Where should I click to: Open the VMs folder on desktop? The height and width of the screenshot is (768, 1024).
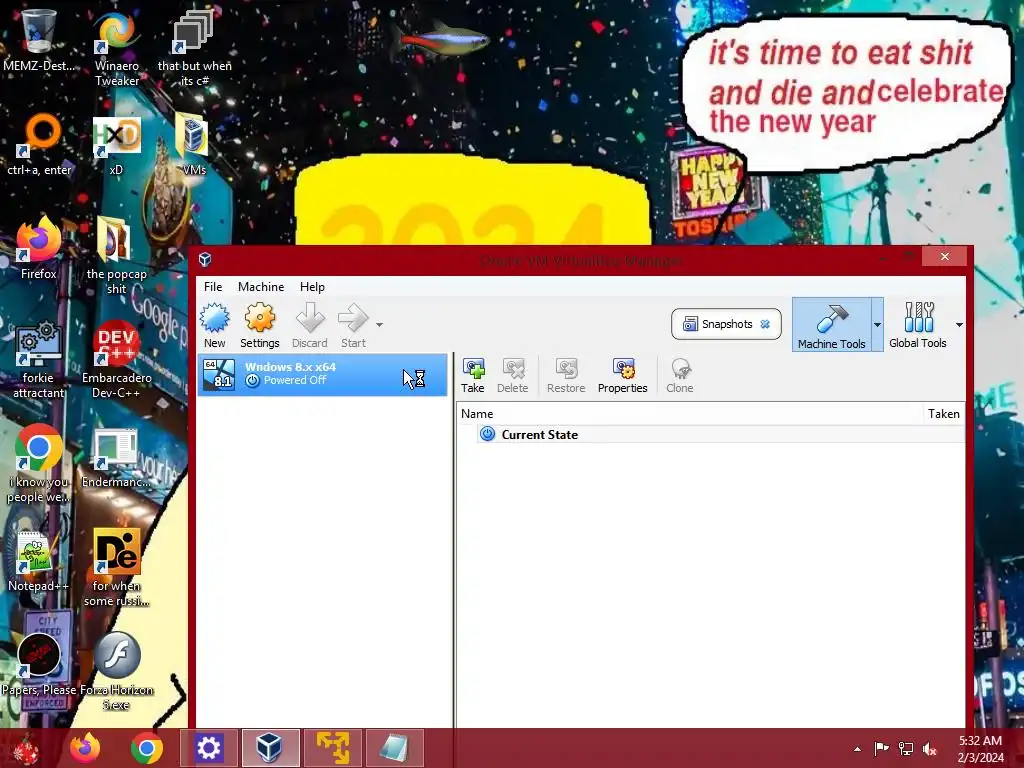[193, 145]
